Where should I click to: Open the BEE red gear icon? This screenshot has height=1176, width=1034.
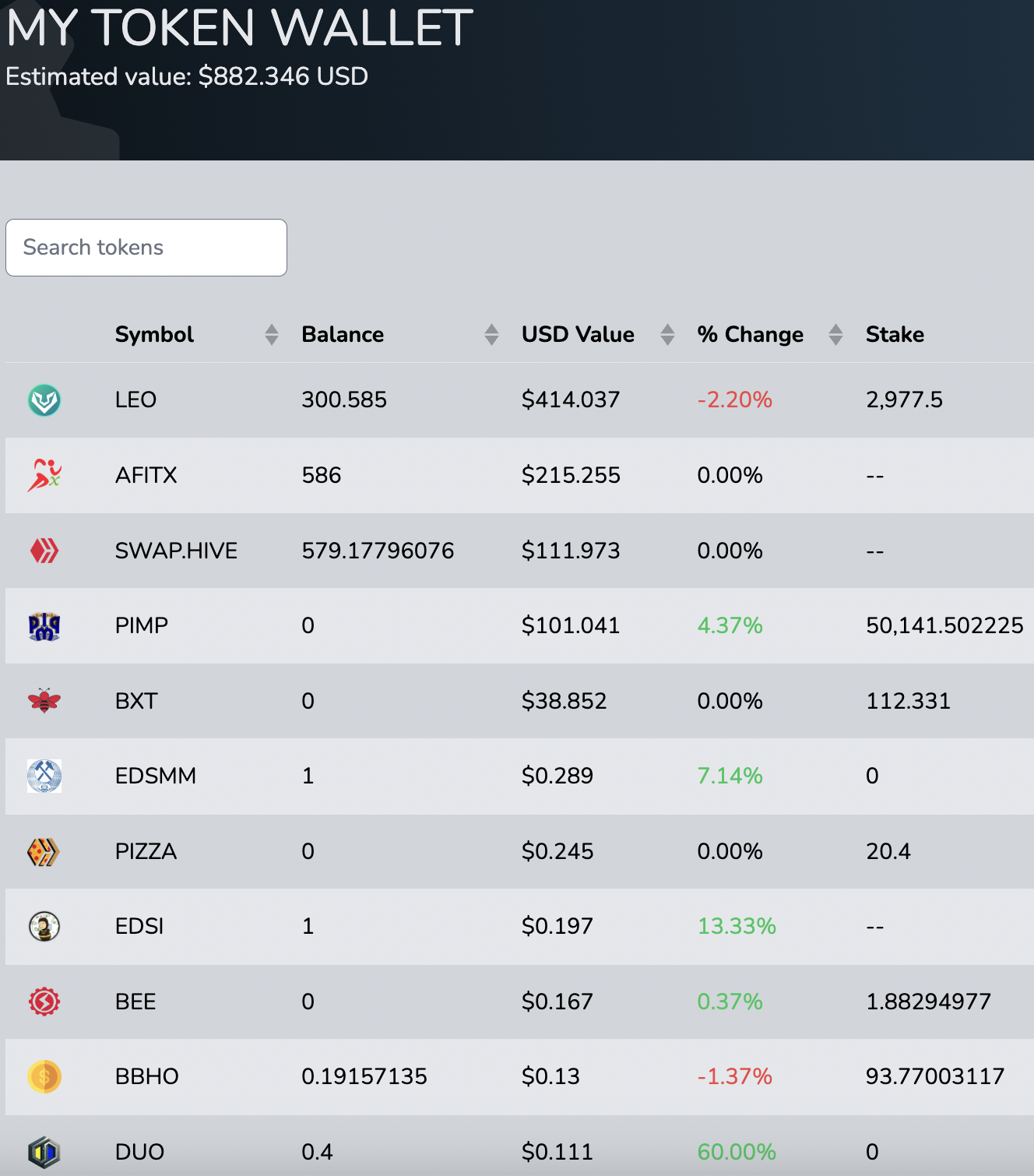pyautogui.click(x=44, y=1002)
